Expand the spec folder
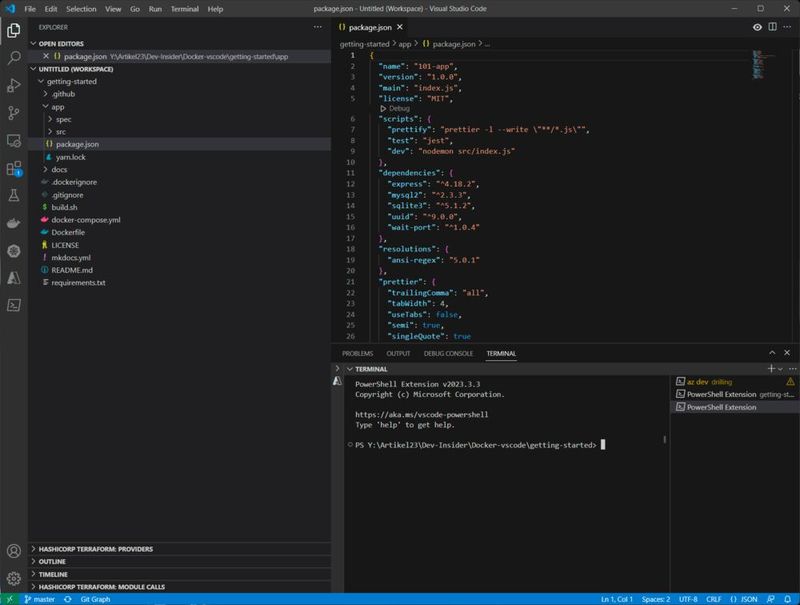This screenshot has height=605, width=800. 50,119
